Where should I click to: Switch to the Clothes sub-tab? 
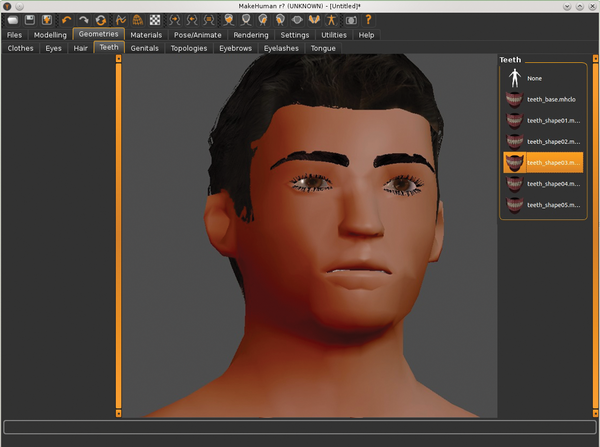(20, 48)
